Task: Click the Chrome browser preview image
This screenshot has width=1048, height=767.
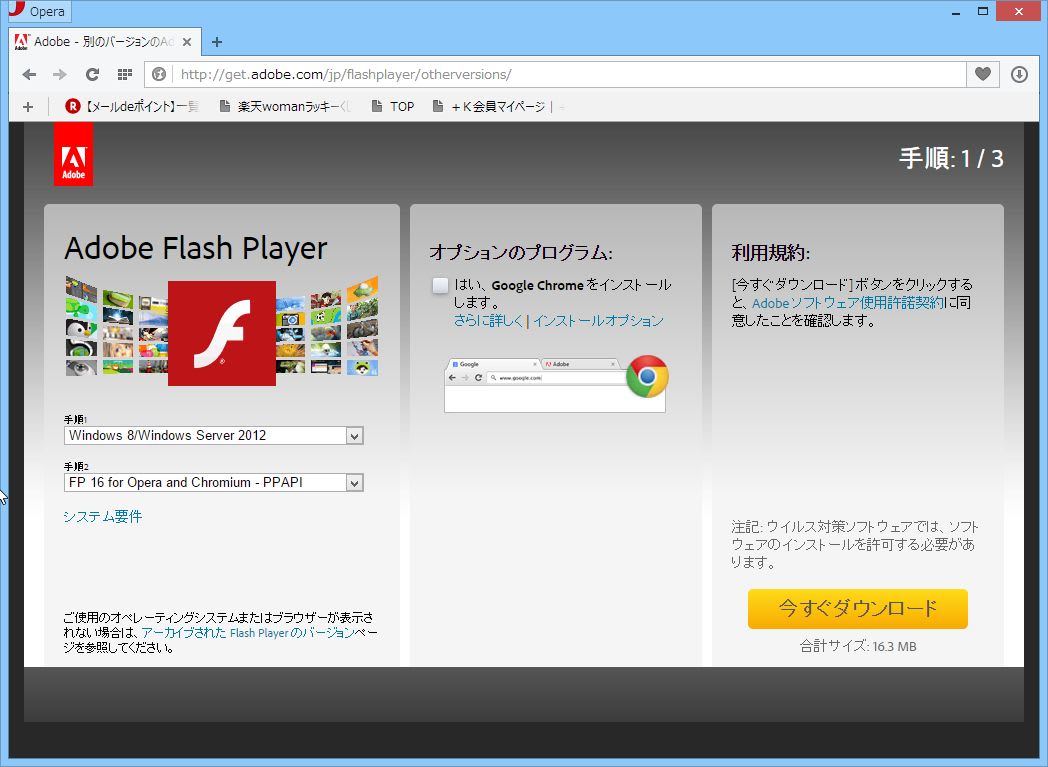Action: [x=556, y=384]
